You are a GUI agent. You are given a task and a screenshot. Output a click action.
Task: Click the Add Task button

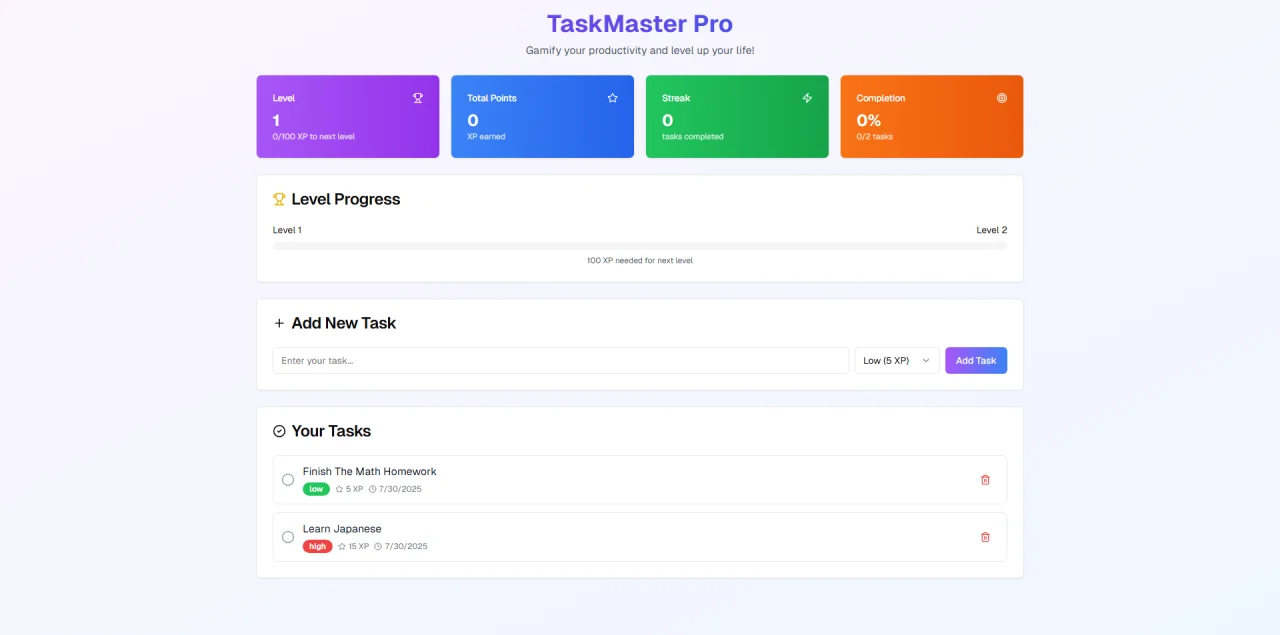tap(976, 360)
